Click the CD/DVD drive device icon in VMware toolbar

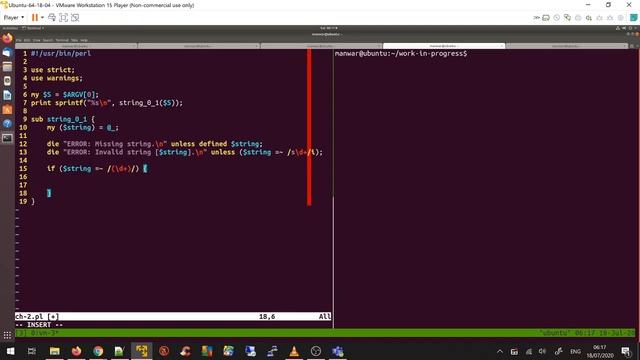point(557,18)
